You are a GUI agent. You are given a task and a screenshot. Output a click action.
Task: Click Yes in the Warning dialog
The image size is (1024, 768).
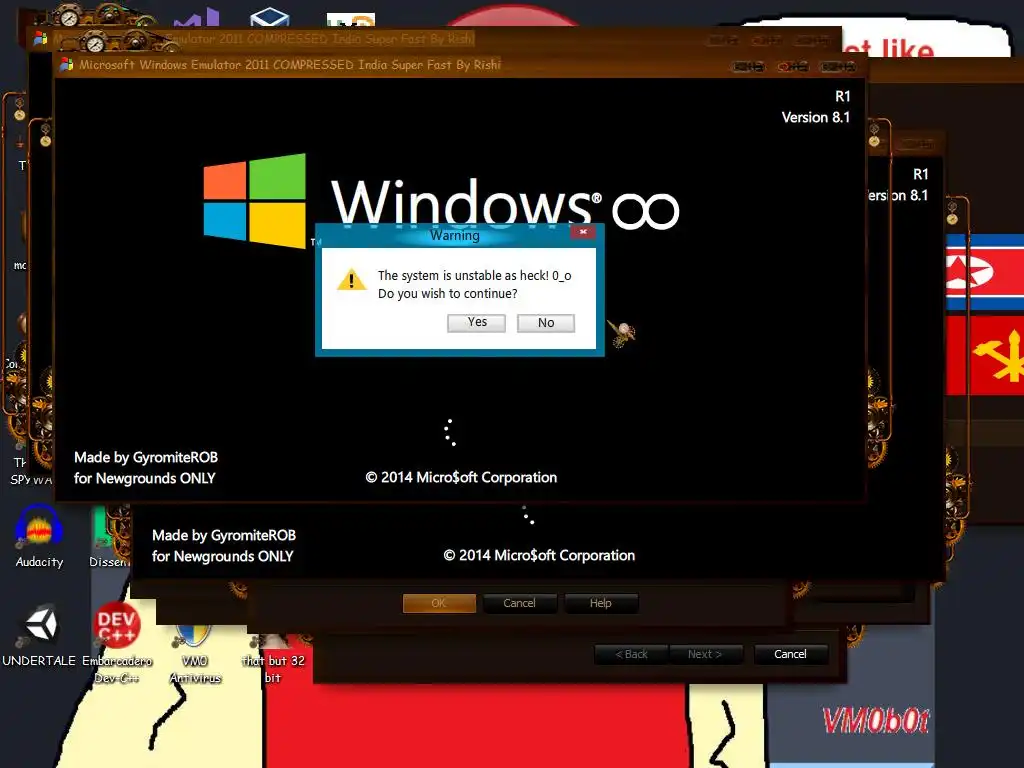(476, 323)
